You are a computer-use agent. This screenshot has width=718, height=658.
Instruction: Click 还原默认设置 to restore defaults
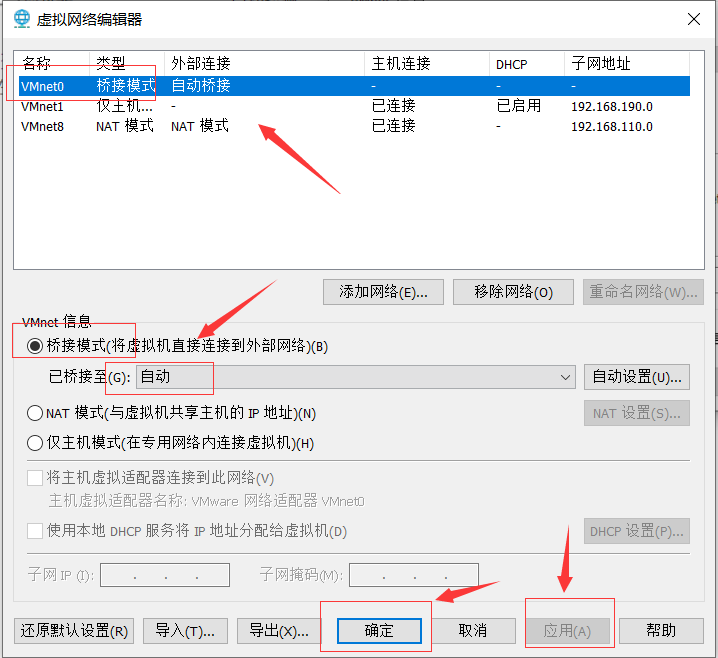pyautogui.click(x=74, y=631)
